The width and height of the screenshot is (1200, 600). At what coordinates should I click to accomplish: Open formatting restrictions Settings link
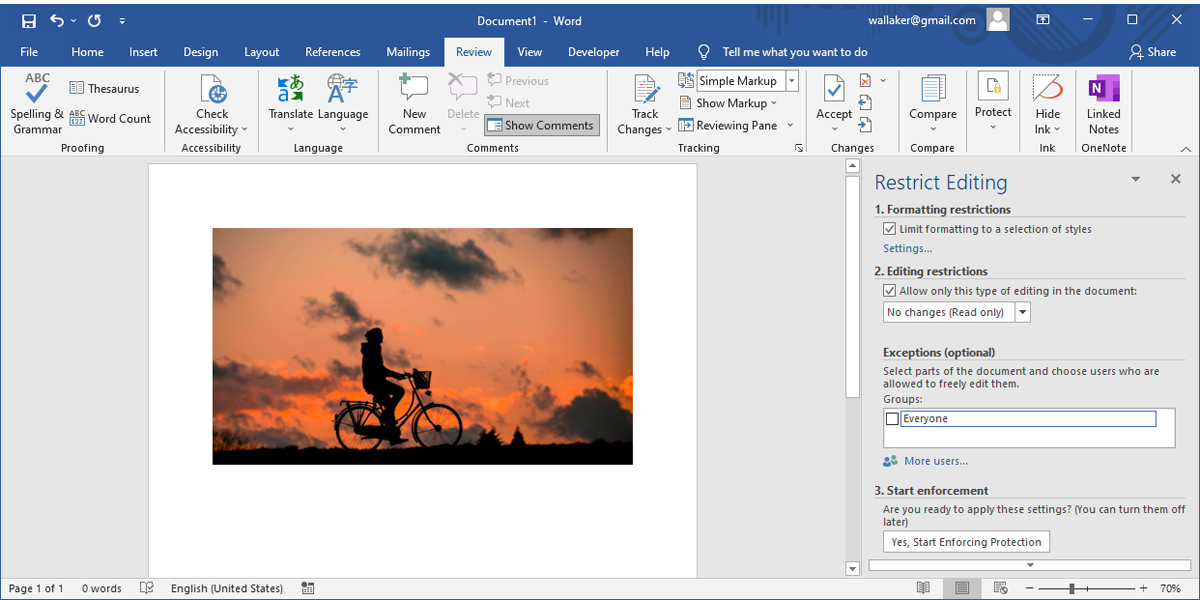coord(906,248)
